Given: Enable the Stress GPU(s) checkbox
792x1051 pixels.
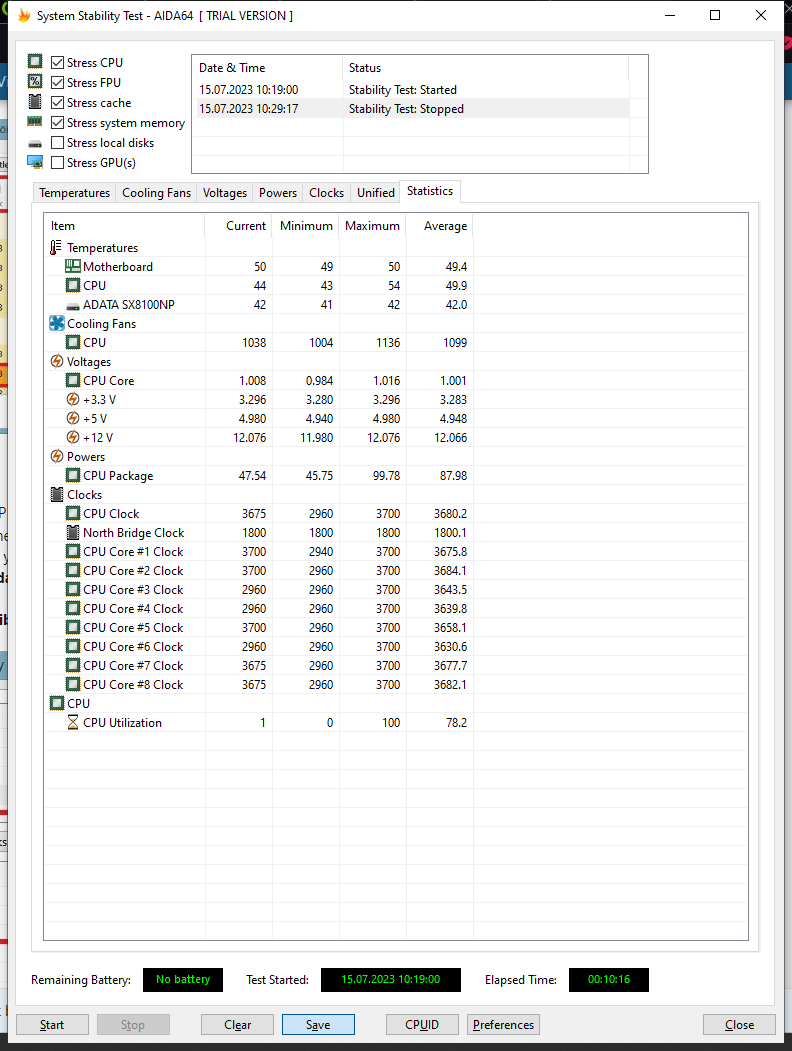Looking at the screenshot, I should coord(58,163).
